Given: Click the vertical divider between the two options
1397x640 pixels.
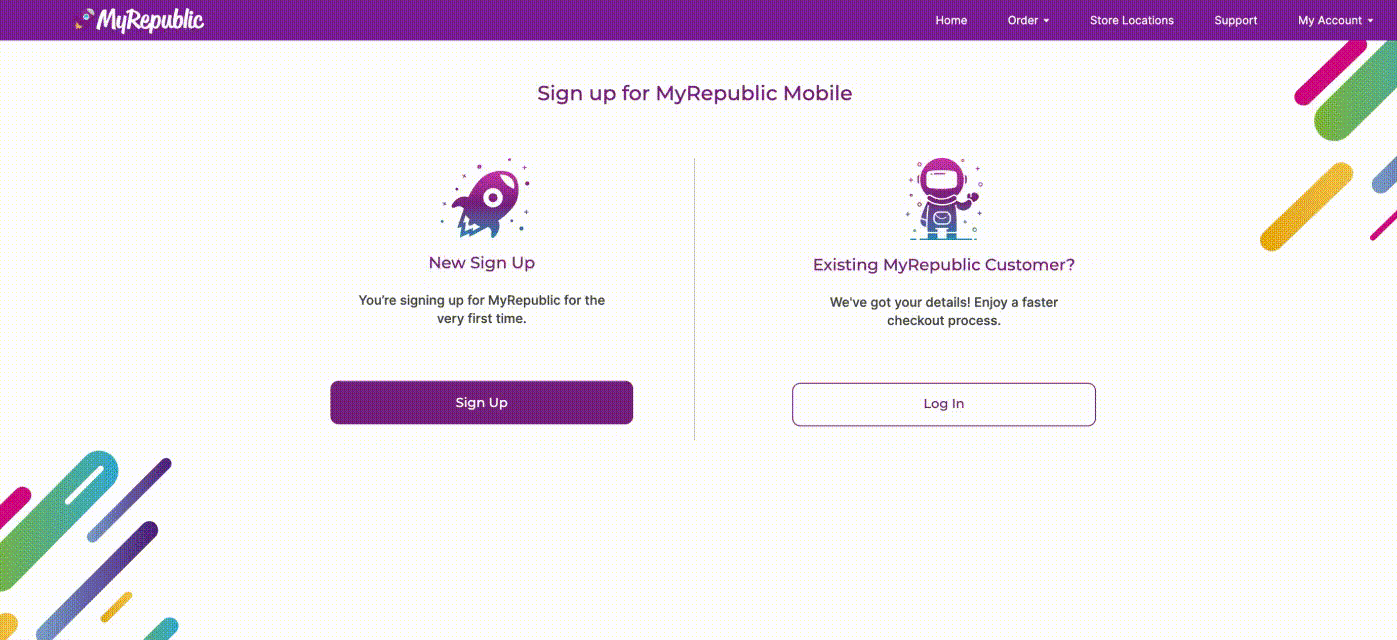Looking at the screenshot, I should coord(694,298).
